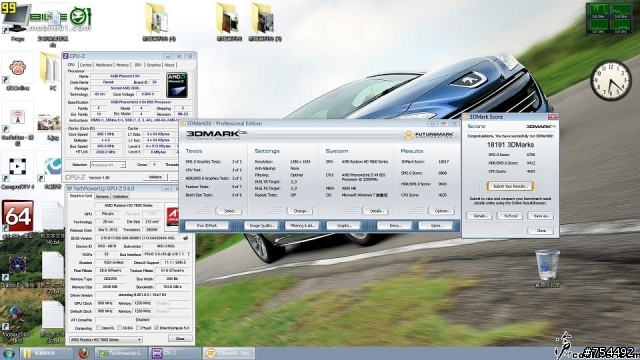Open Filtering & AA... in 3DMark06
640x360 pixels.
(x=302, y=225)
